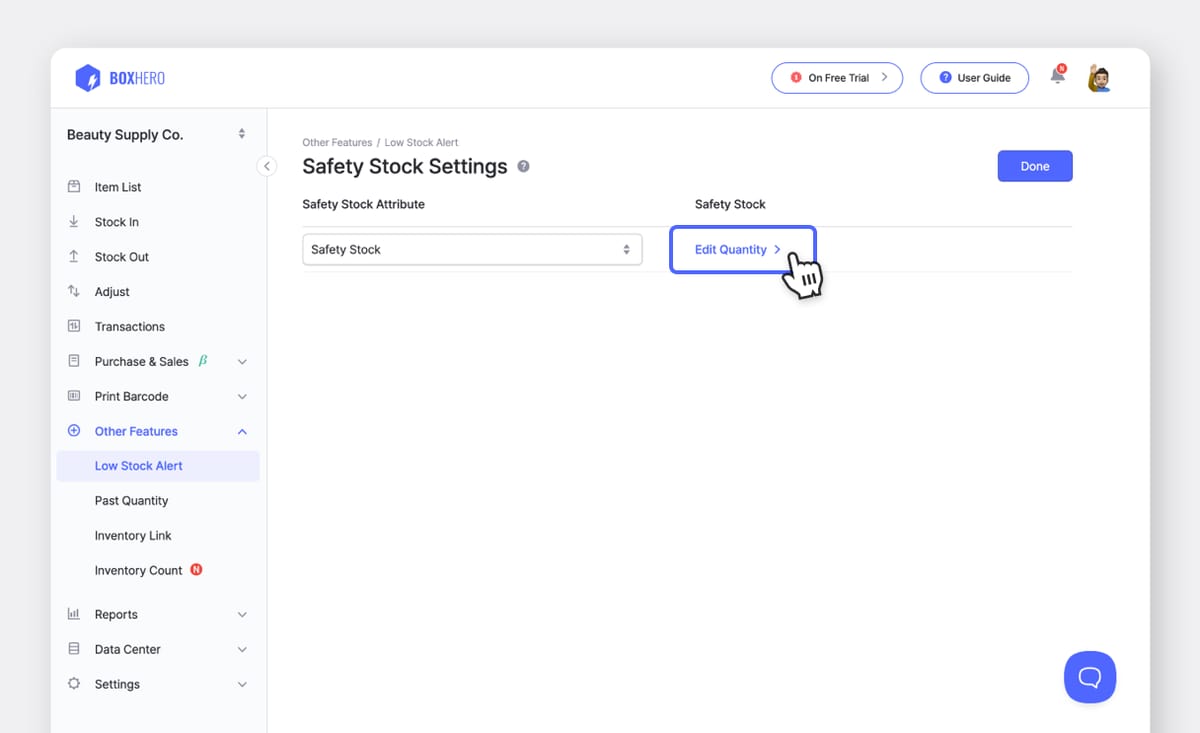The width and height of the screenshot is (1200, 733).
Task: Click the Done button
Action: [x=1034, y=166]
